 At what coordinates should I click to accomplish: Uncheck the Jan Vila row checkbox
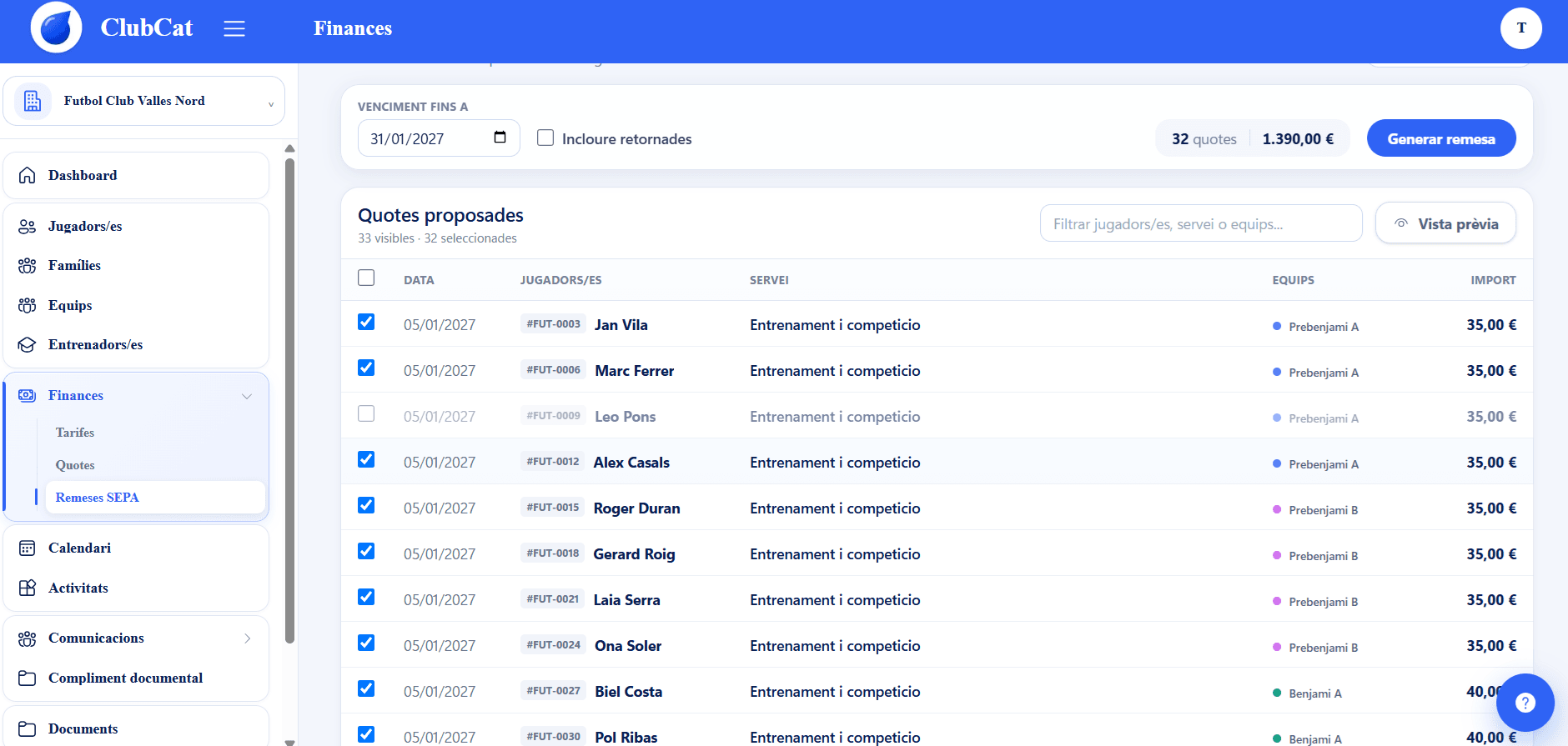(x=366, y=322)
